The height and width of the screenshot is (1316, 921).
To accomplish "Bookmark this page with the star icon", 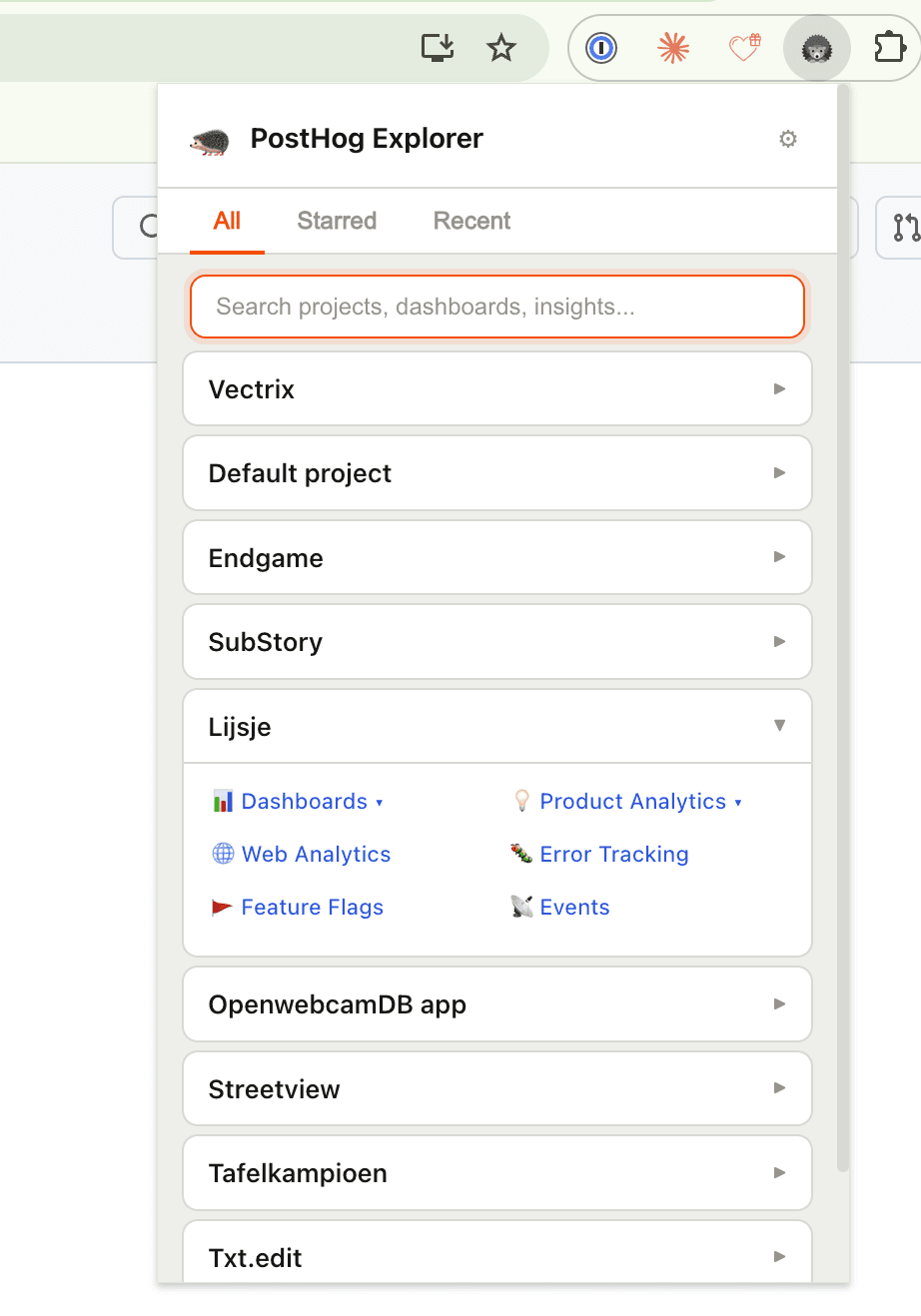I will pos(501,47).
